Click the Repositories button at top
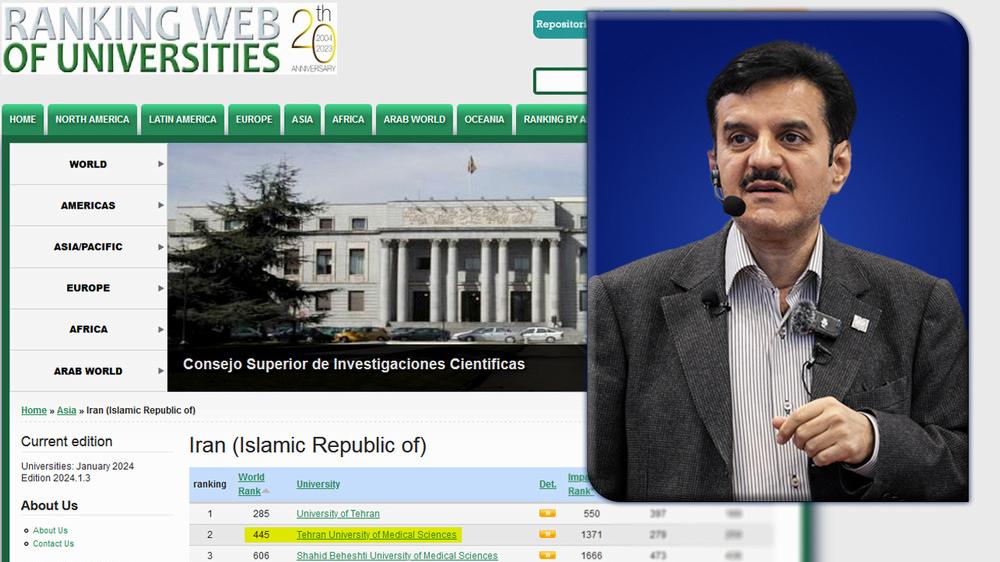 [560, 25]
